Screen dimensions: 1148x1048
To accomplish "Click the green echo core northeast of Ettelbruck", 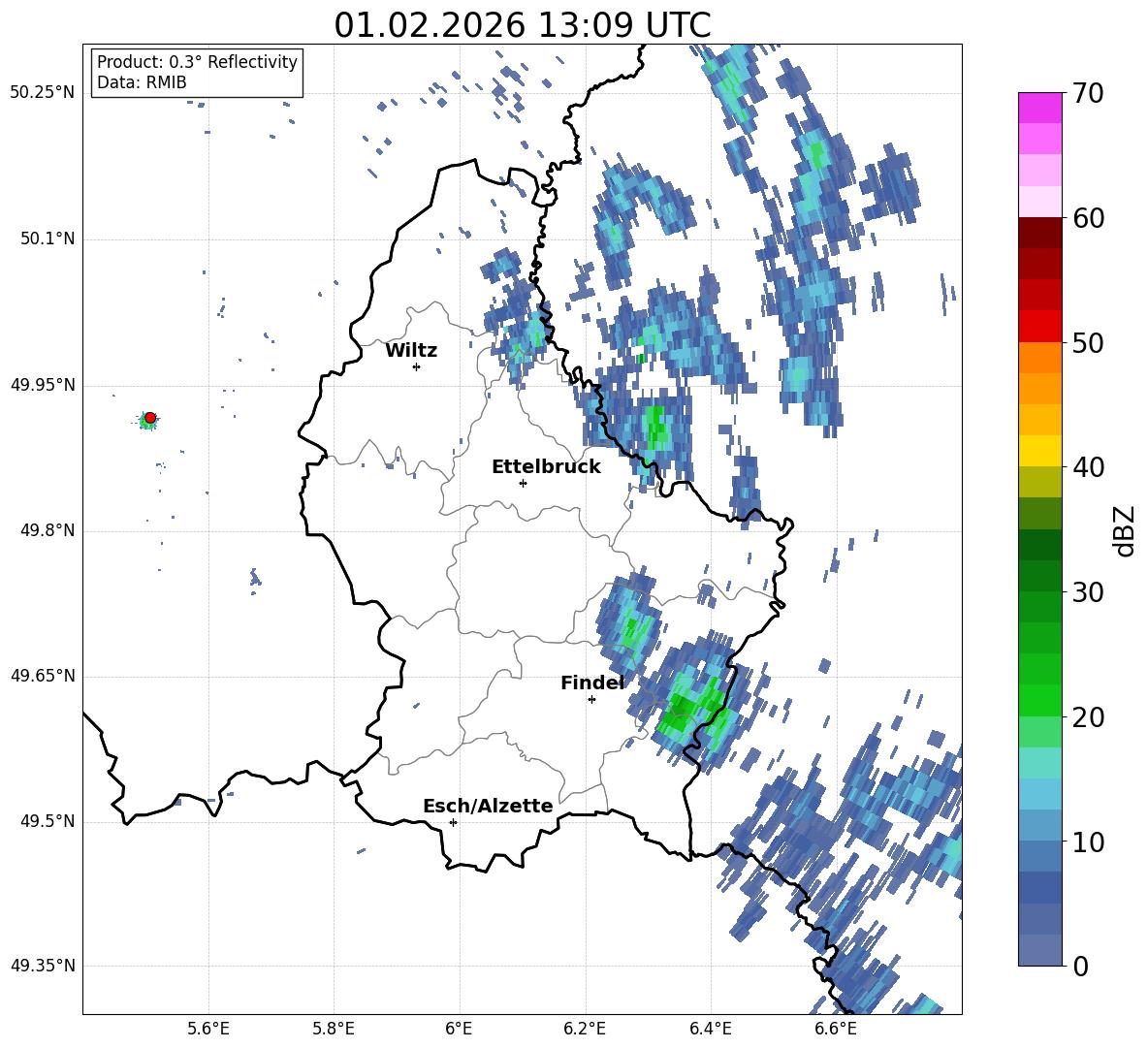I will [x=656, y=426].
